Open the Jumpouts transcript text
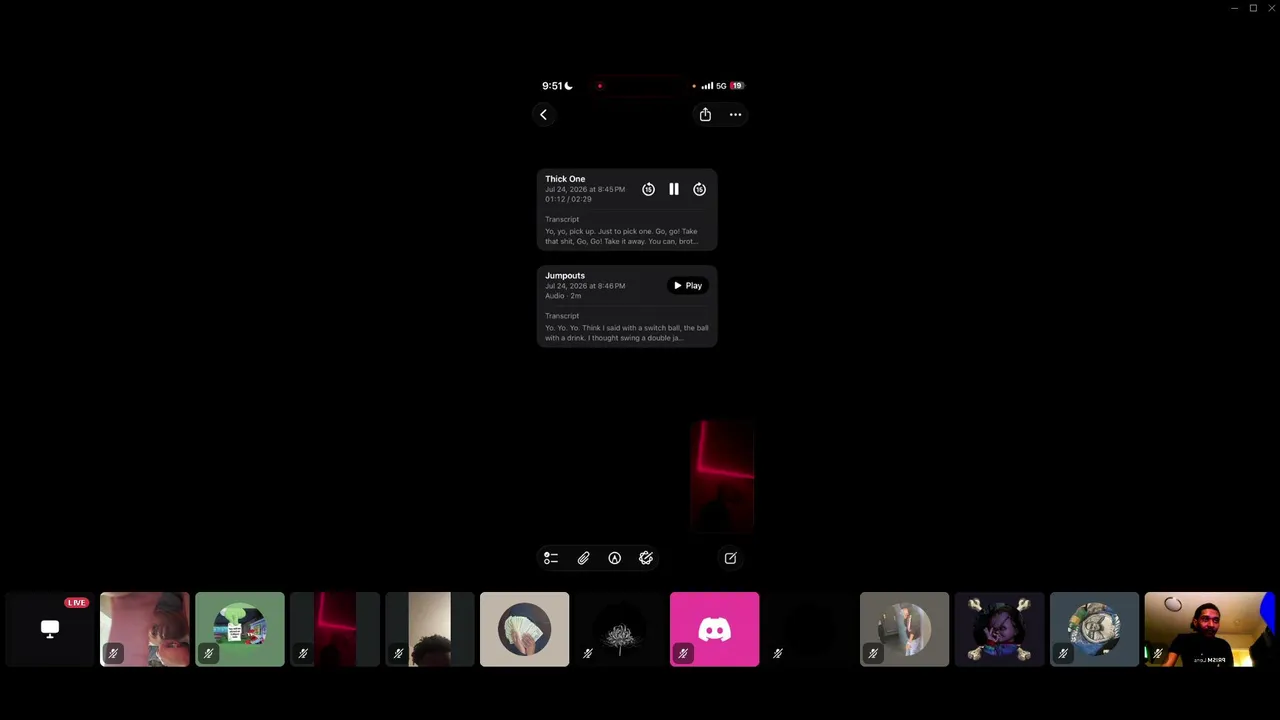The width and height of the screenshot is (1280, 720). click(627, 333)
